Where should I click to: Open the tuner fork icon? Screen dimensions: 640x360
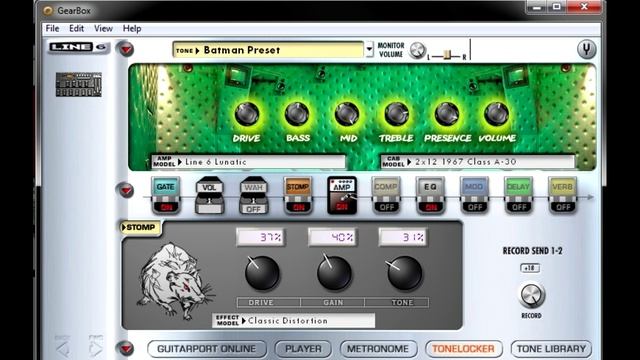(x=586, y=49)
